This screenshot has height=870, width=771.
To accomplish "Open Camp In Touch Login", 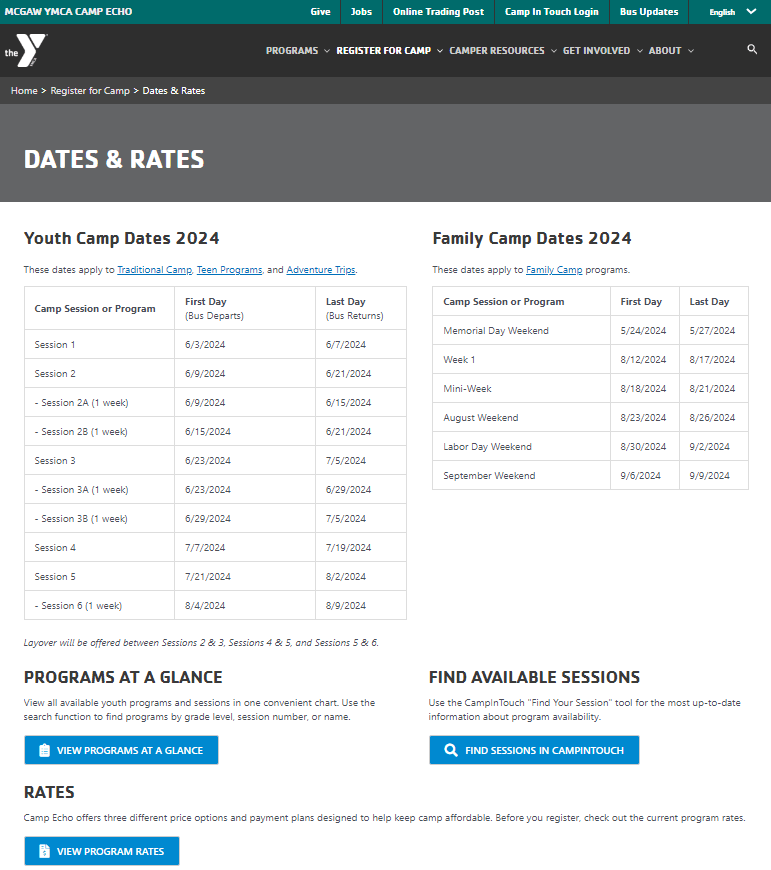I will [x=551, y=12].
